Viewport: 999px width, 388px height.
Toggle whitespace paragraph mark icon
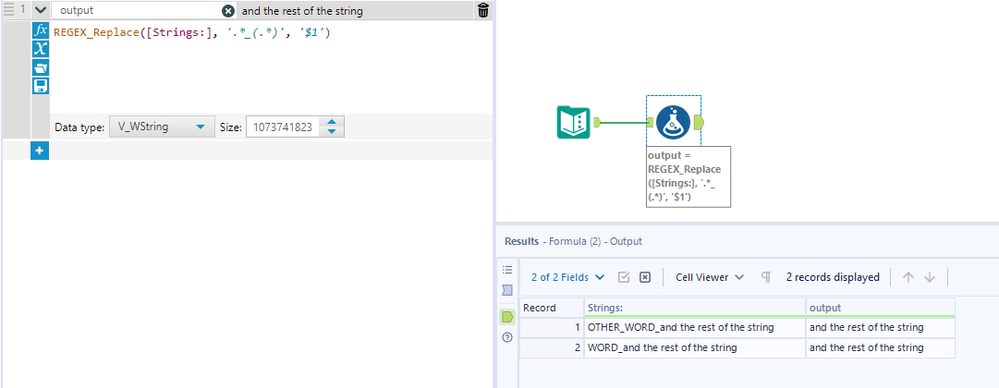point(766,277)
